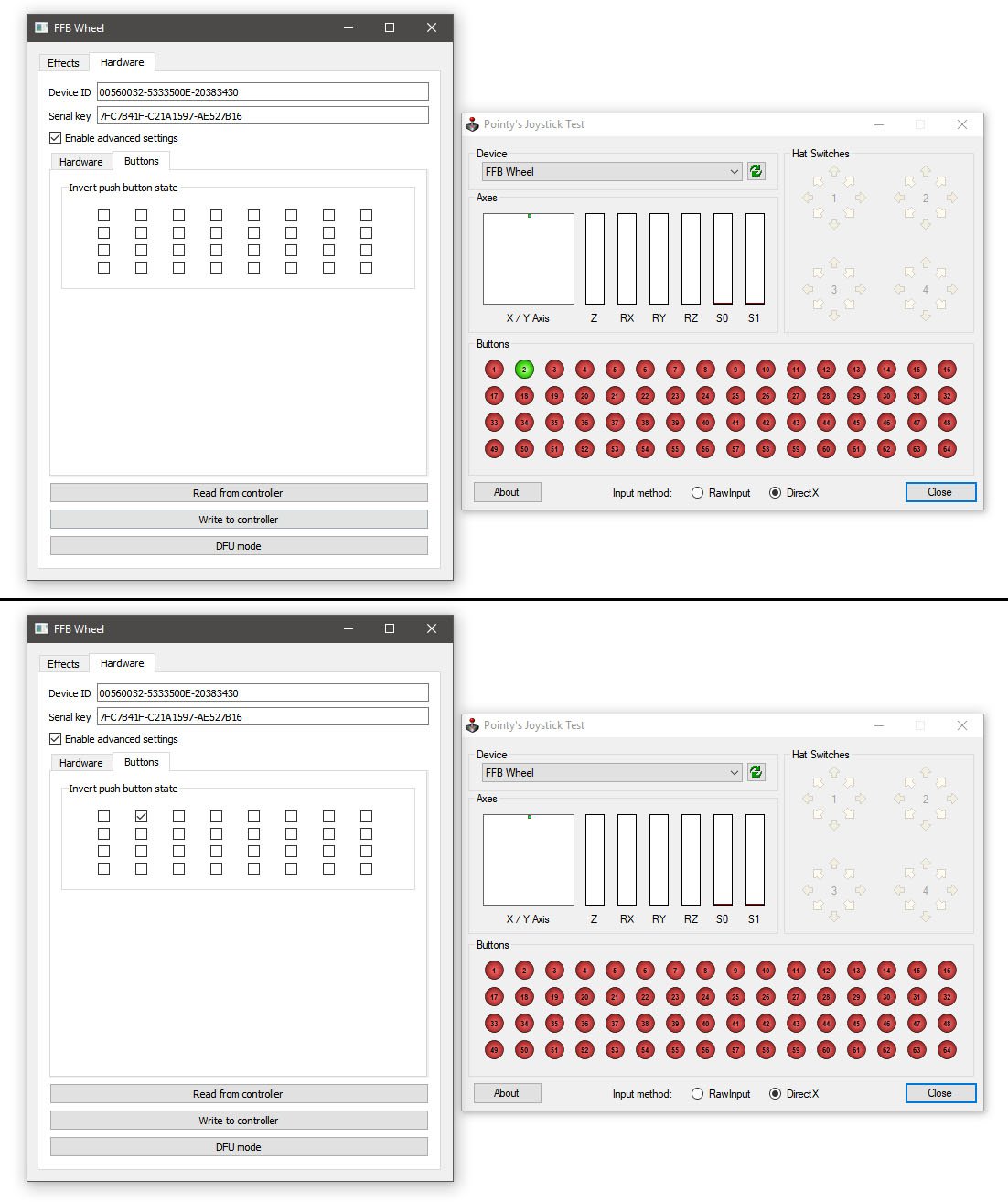Viewport: 1008px width, 1202px height.
Task: Click joystick app icon in lower title bar
Action: pyautogui.click(x=473, y=725)
